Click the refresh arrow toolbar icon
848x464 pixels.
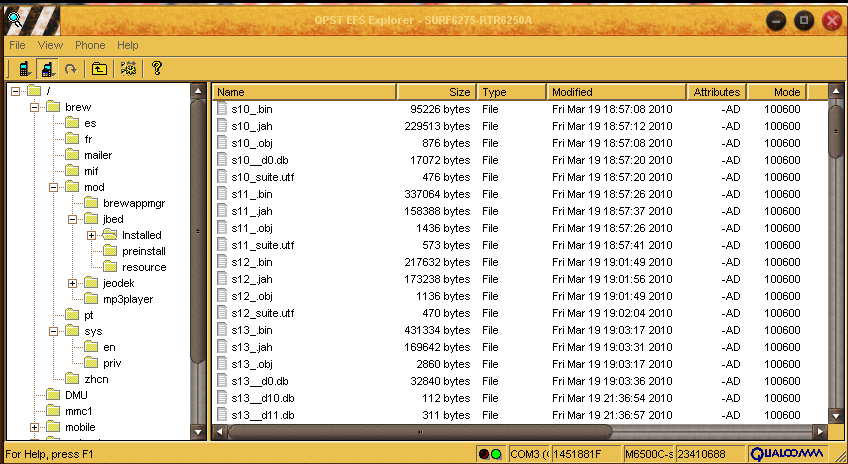click(x=71, y=69)
